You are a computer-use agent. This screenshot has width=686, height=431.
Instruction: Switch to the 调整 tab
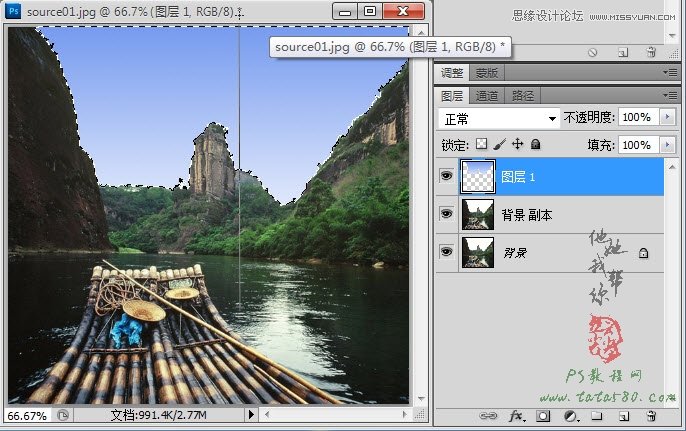click(452, 73)
